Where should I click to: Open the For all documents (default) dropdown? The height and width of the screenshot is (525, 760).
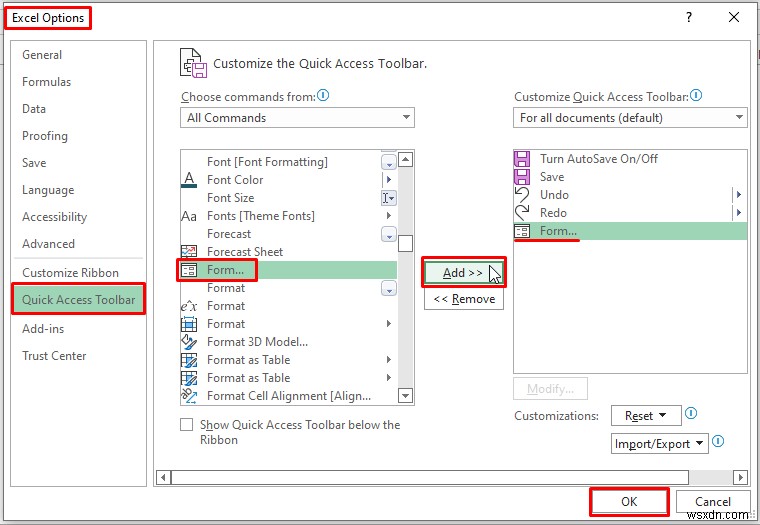(x=630, y=118)
